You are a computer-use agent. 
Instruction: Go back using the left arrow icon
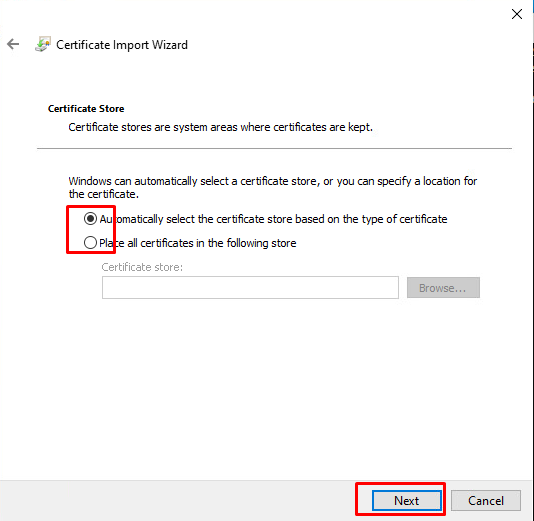point(13,44)
